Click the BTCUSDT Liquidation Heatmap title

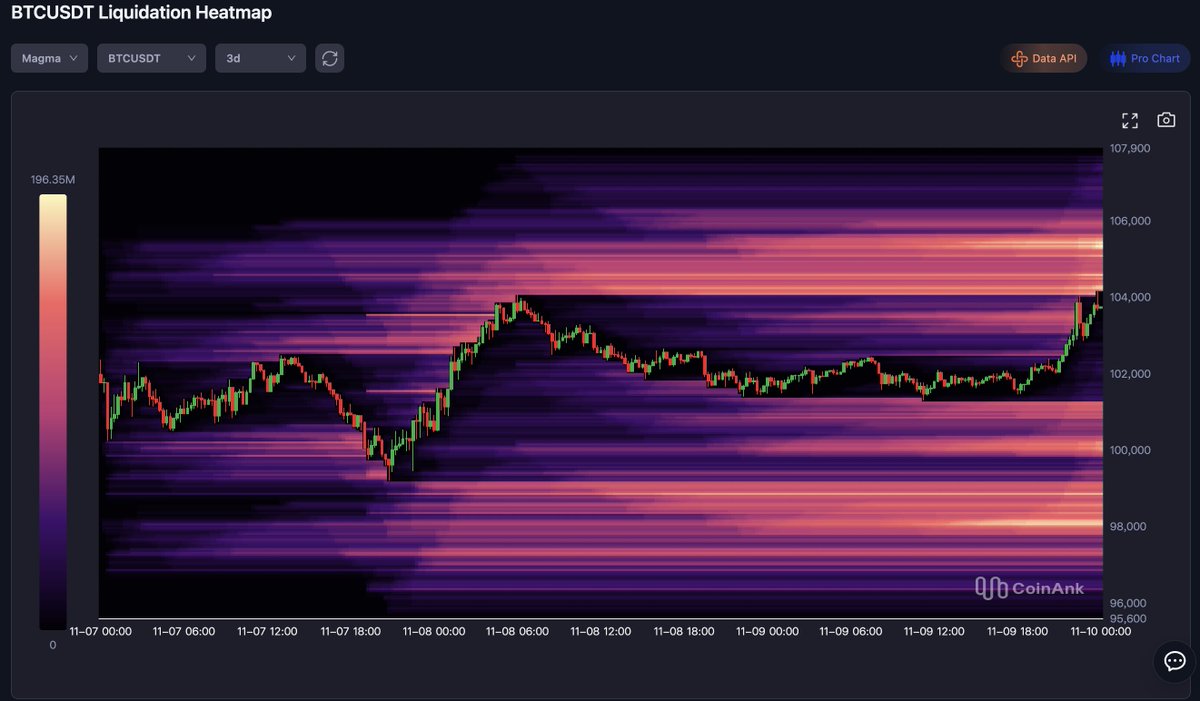140,12
